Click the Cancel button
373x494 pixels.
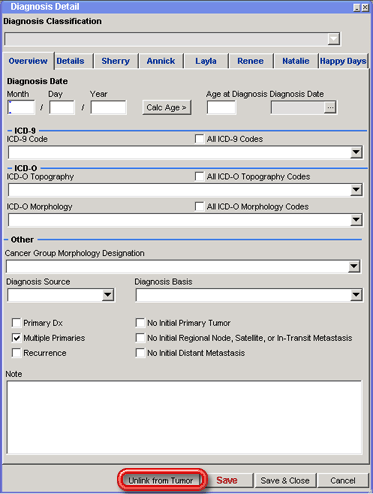tap(343, 480)
